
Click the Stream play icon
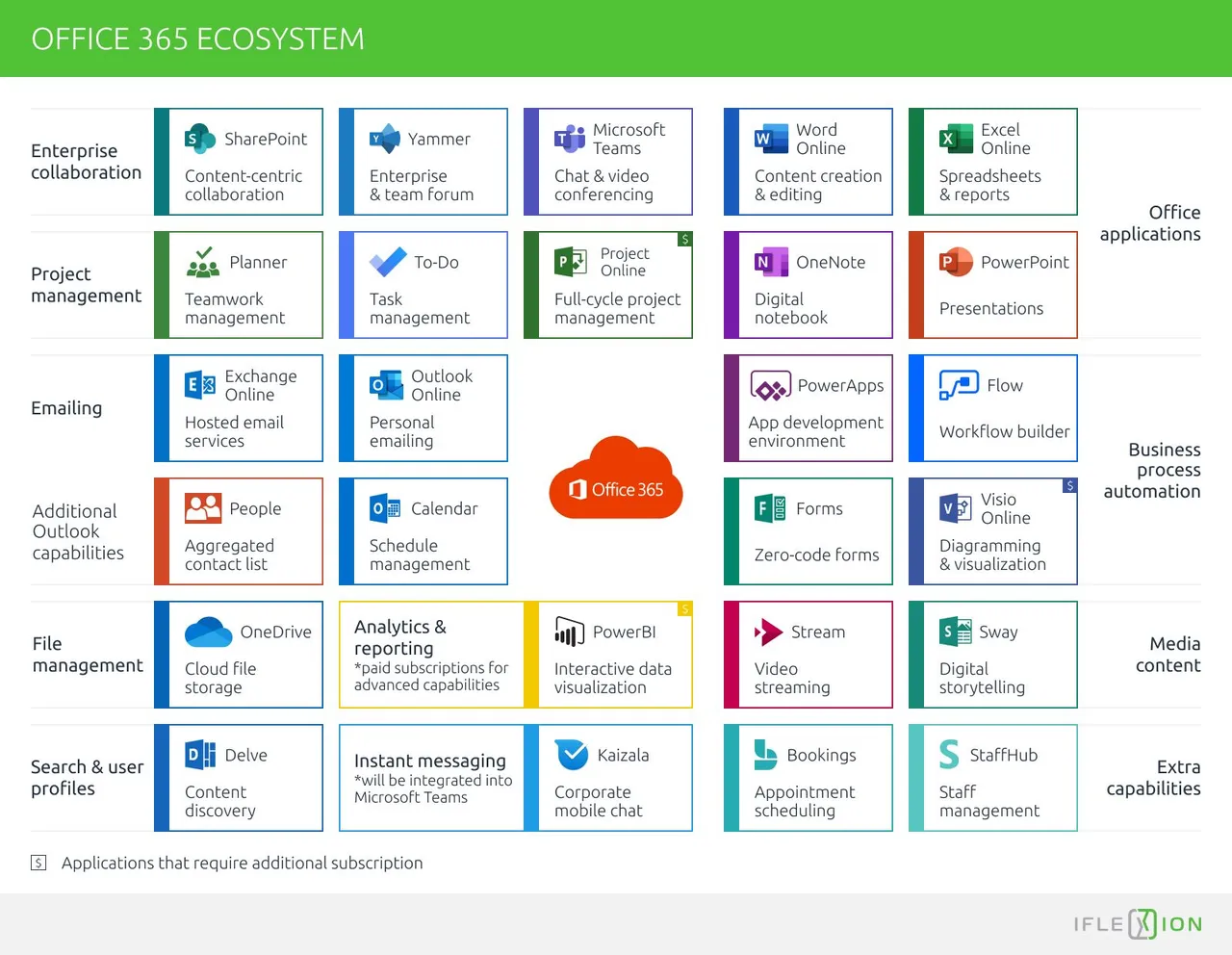769,632
